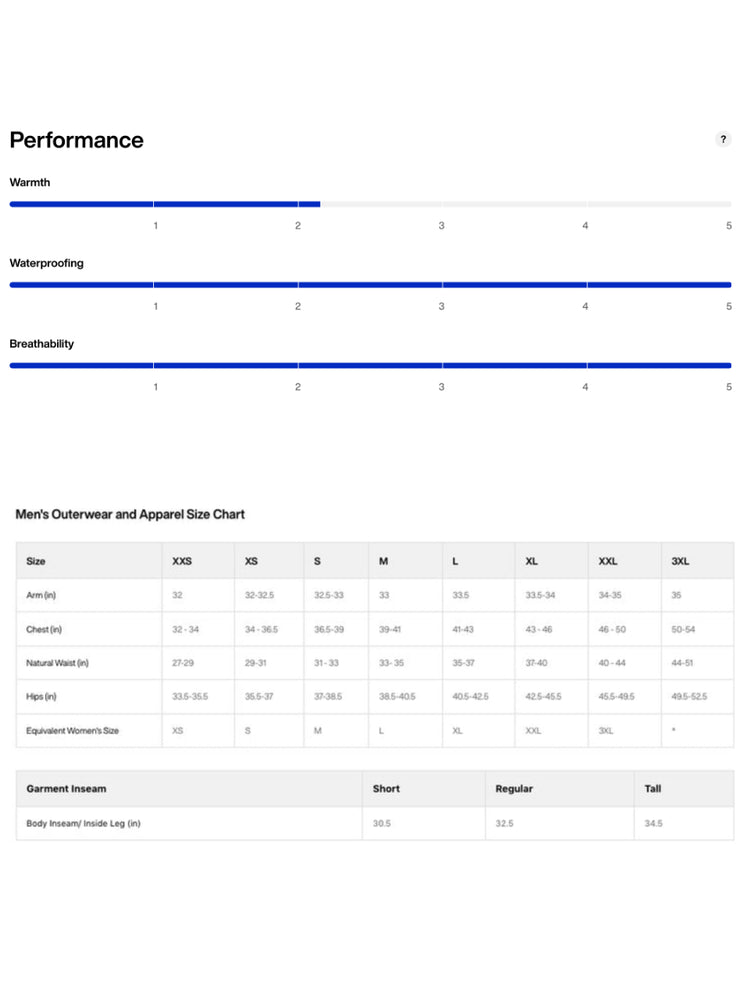
Task: Click the Garment Inseam header cell
Action: click(66, 789)
